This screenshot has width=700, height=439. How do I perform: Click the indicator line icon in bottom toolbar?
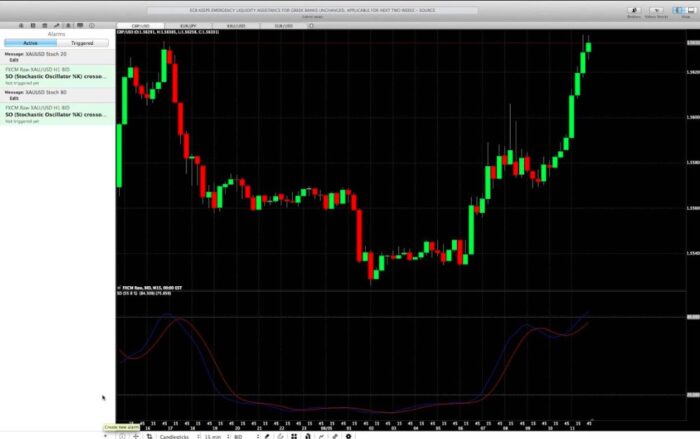321,436
